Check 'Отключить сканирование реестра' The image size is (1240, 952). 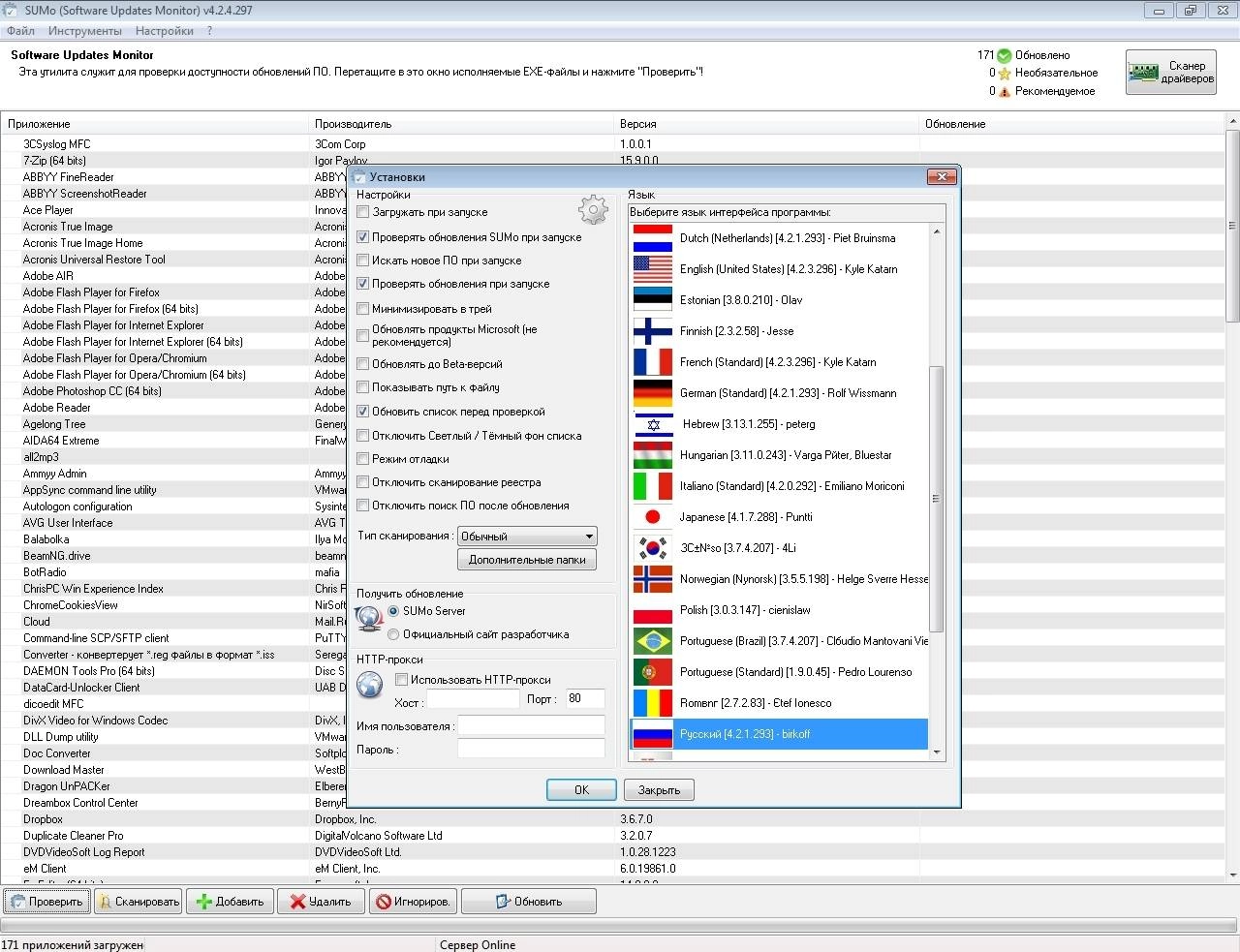pos(363,482)
